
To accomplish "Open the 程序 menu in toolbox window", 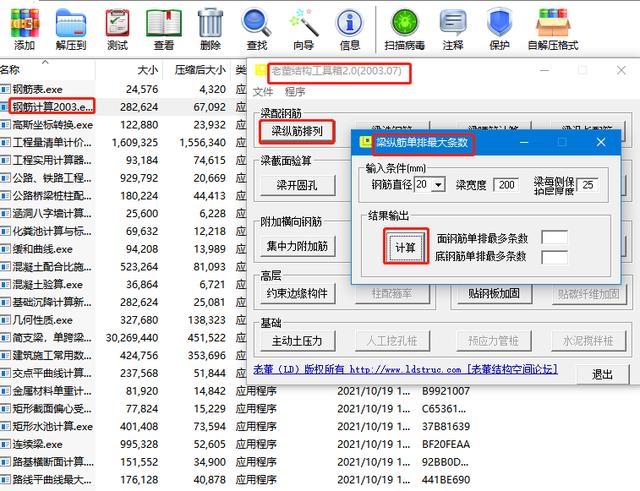I will pos(296,91).
